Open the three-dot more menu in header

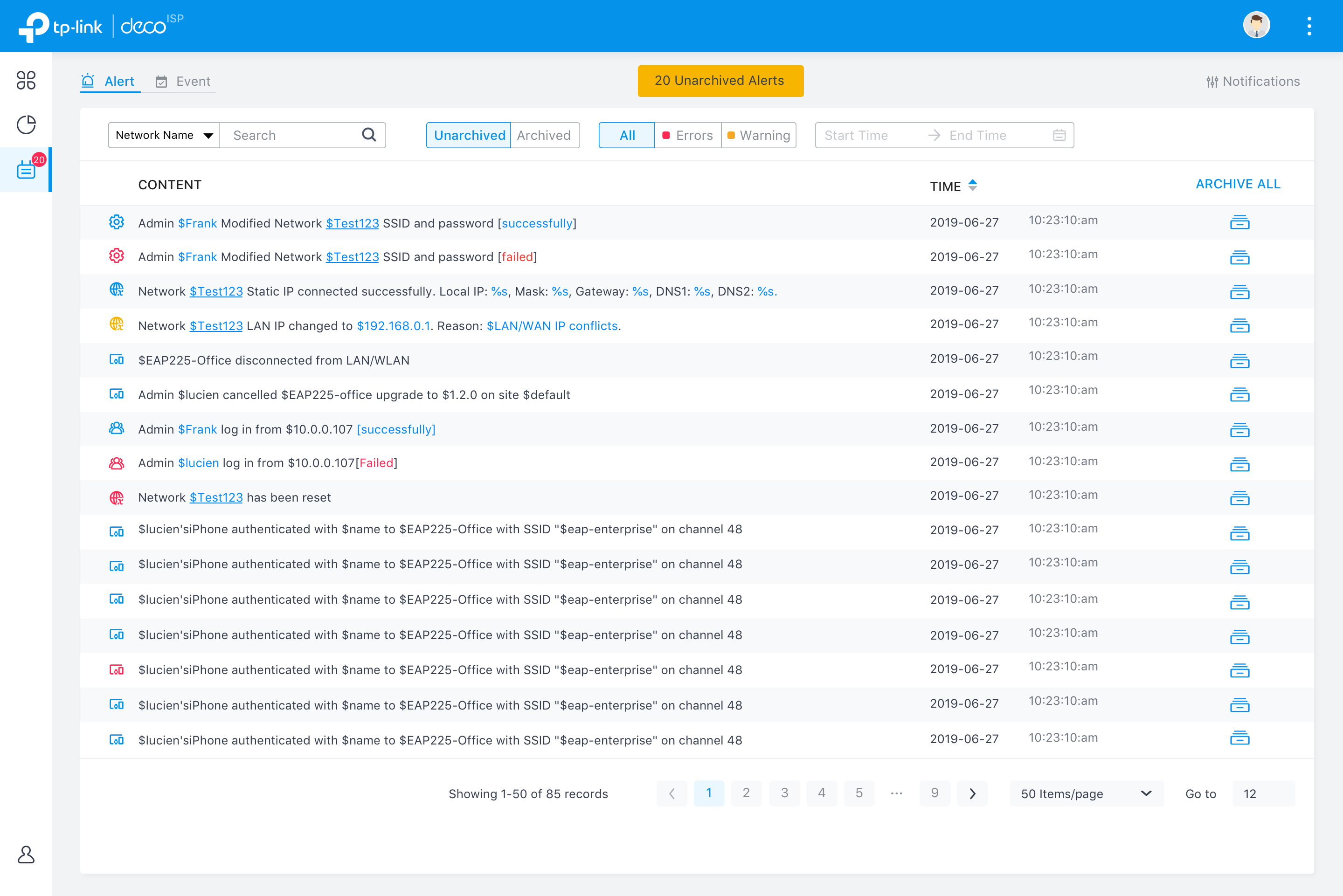tap(1308, 26)
